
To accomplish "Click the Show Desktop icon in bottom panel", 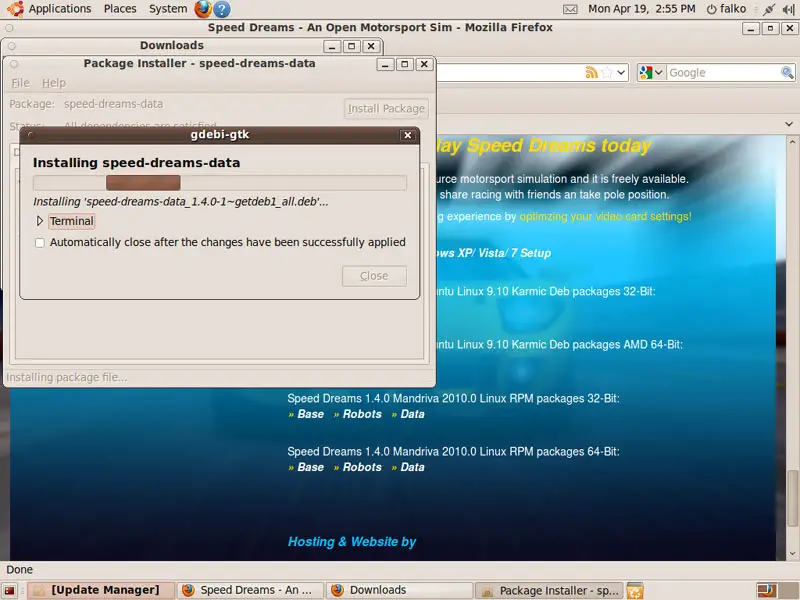I will coord(9,590).
